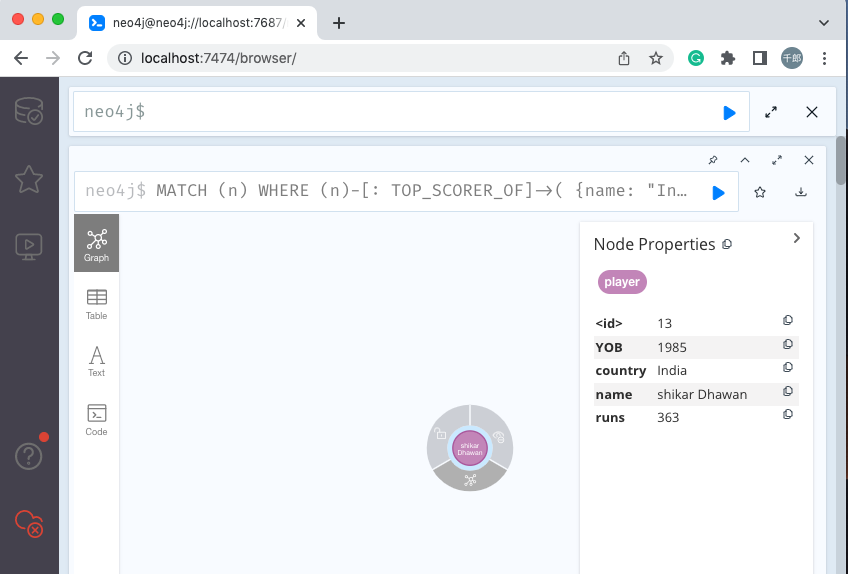The image size is (848, 574).
Task: Bookmark this tab with star
Action: [655, 58]
